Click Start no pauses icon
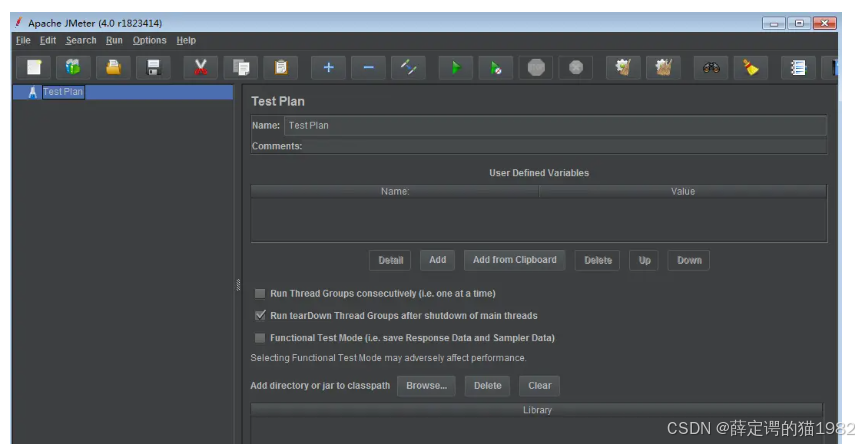The height and width of the screenshot is (444, 859). [496, 67]
